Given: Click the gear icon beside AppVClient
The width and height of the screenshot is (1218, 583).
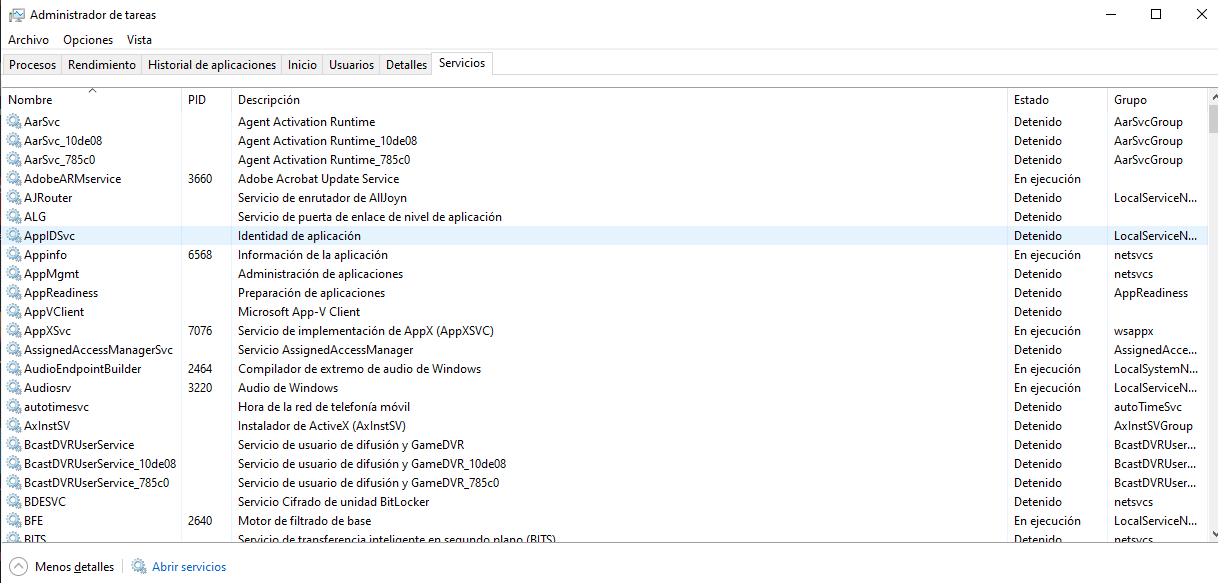Looking at the screenshot, I should [x=14, y=312].
